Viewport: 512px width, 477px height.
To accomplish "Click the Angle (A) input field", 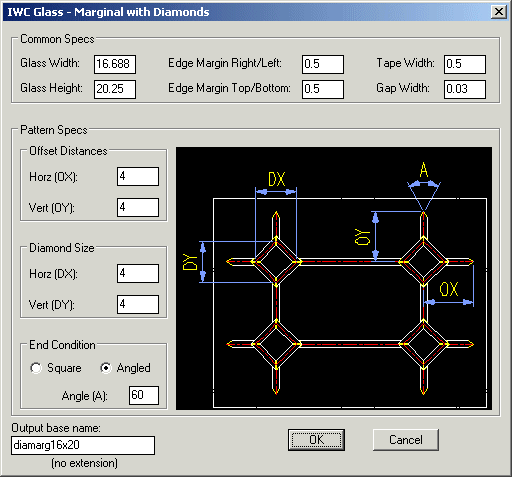I will [144, 395].
